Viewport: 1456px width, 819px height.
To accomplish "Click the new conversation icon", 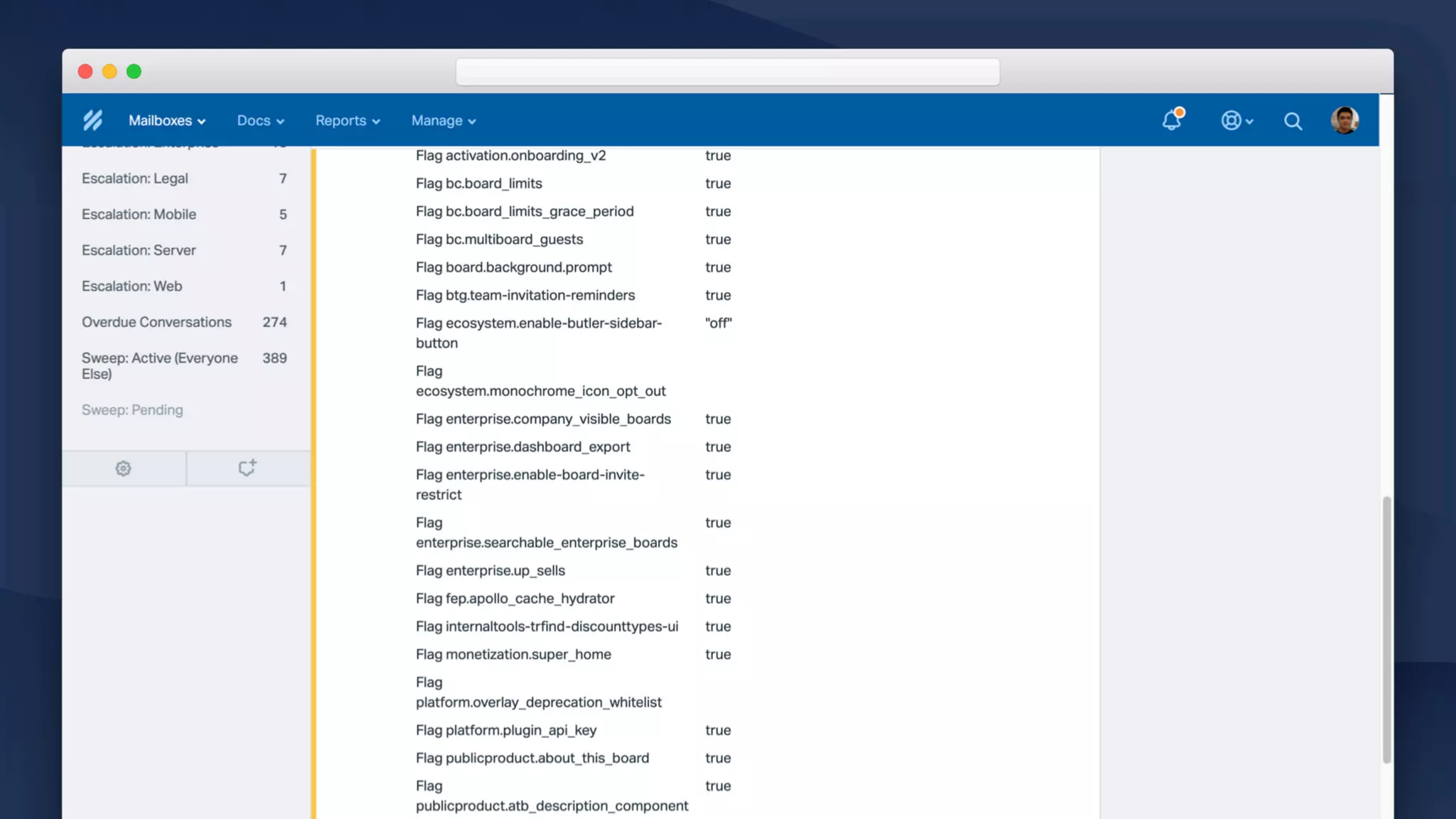I will coord(247,468).
